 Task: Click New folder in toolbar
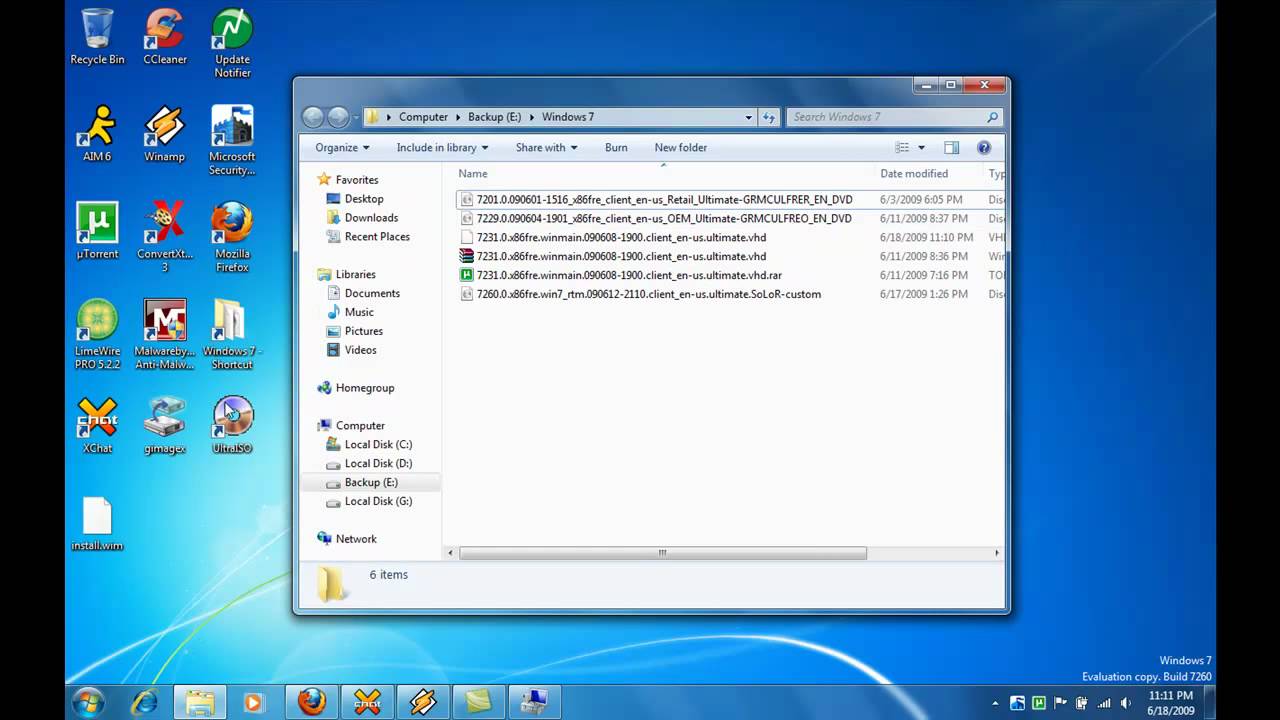pyautogui.click(x=680, y=147)
